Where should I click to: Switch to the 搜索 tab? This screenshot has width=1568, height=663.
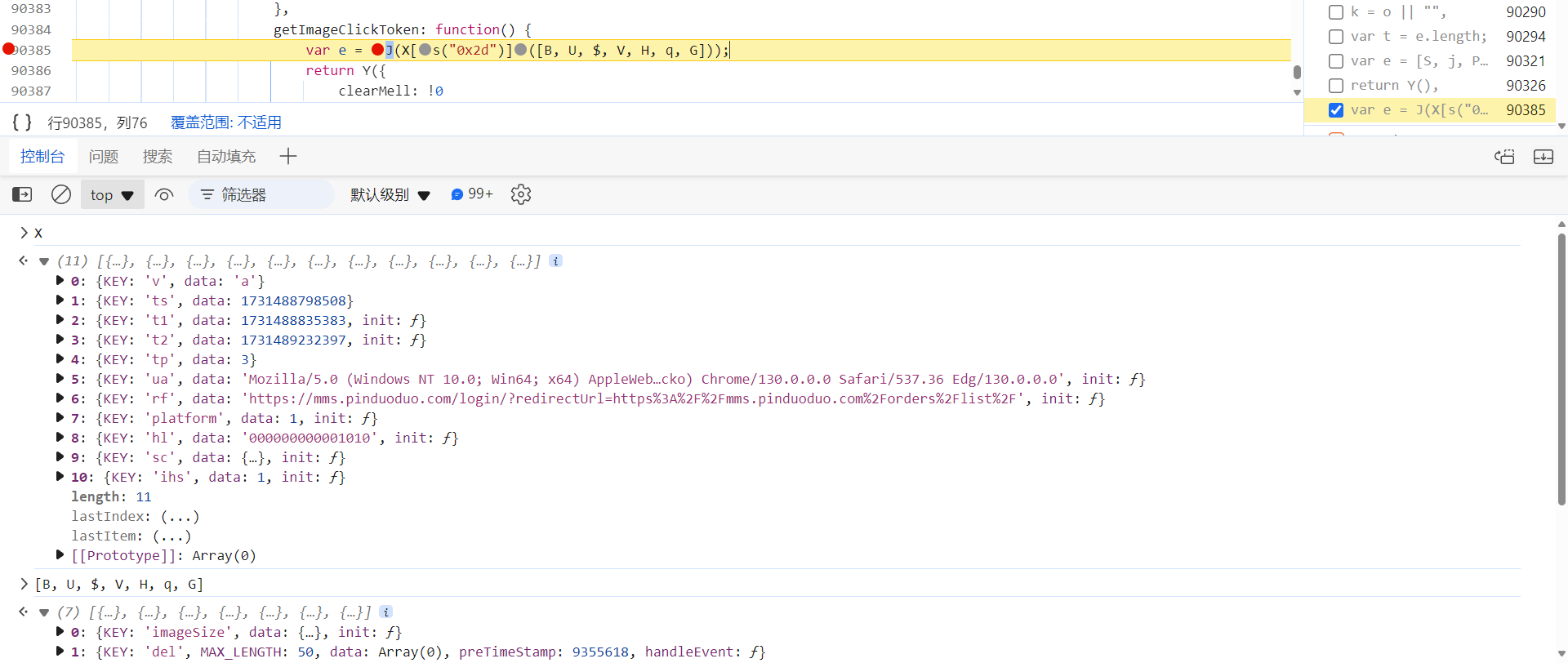click(157, 156)
